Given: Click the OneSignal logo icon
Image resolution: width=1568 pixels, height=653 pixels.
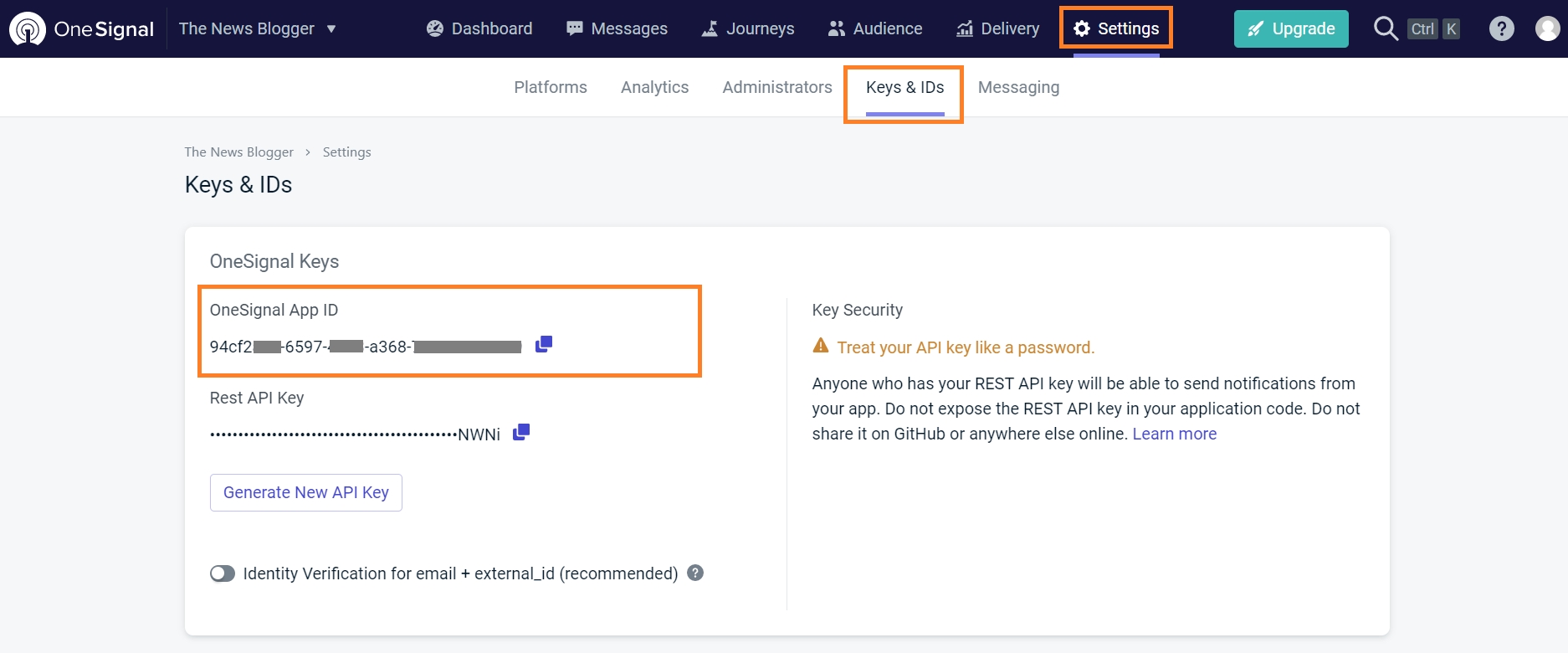Looking at the screenshot, I should tap(28, 29).
